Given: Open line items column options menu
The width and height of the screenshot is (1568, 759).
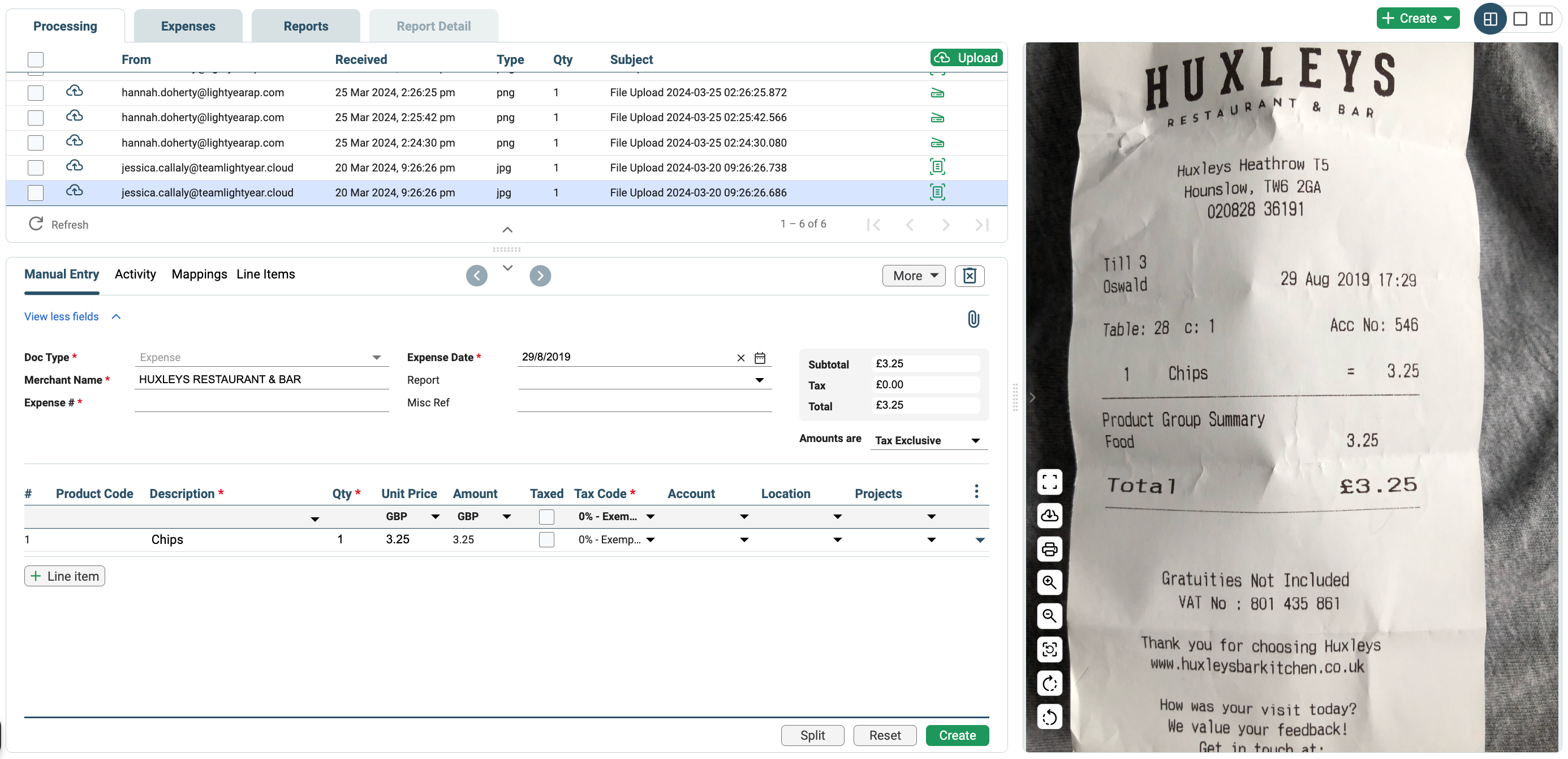Looking at the screenshot, I should (976, 492).
